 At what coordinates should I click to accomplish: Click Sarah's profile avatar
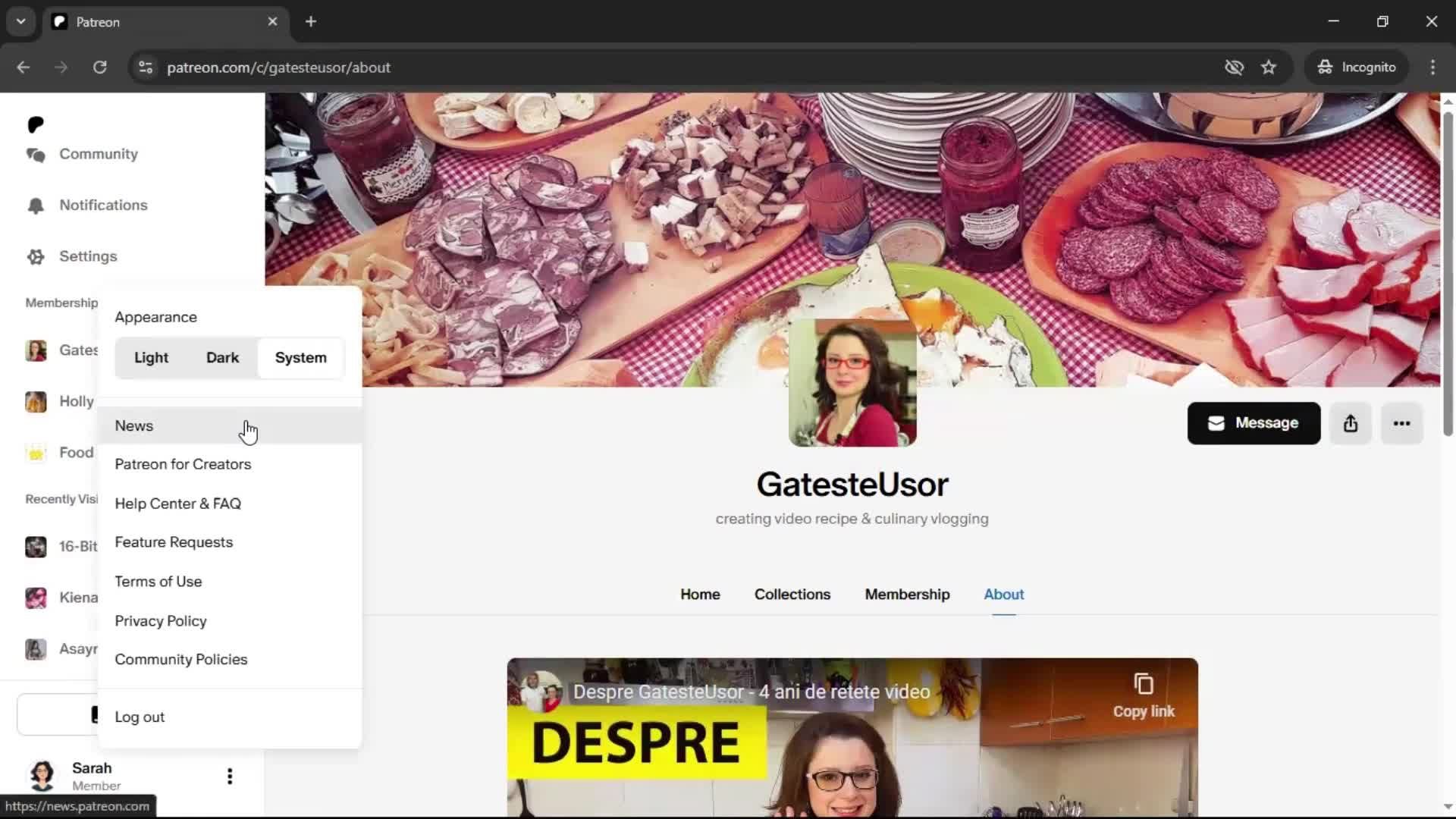pyautogui.click(x=42, y=776)
